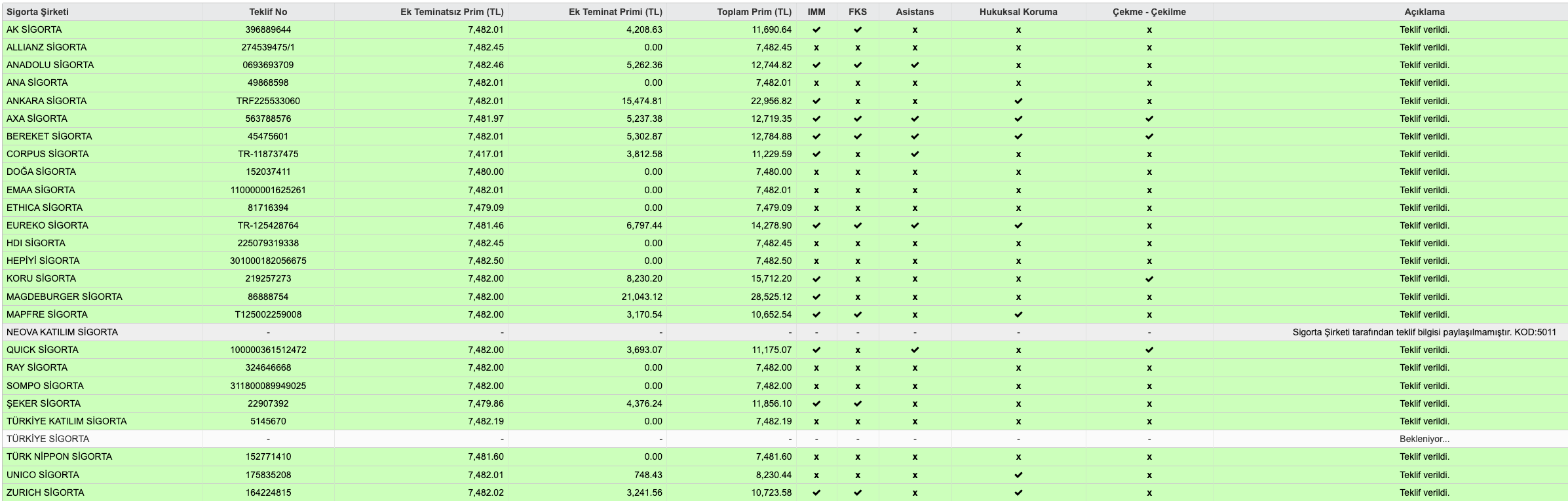The width and height of the screenshot is (1568, 501).
Task: Click the FKS checkmark for ŞEKER SİGORTA
Action: coord(858,403)
